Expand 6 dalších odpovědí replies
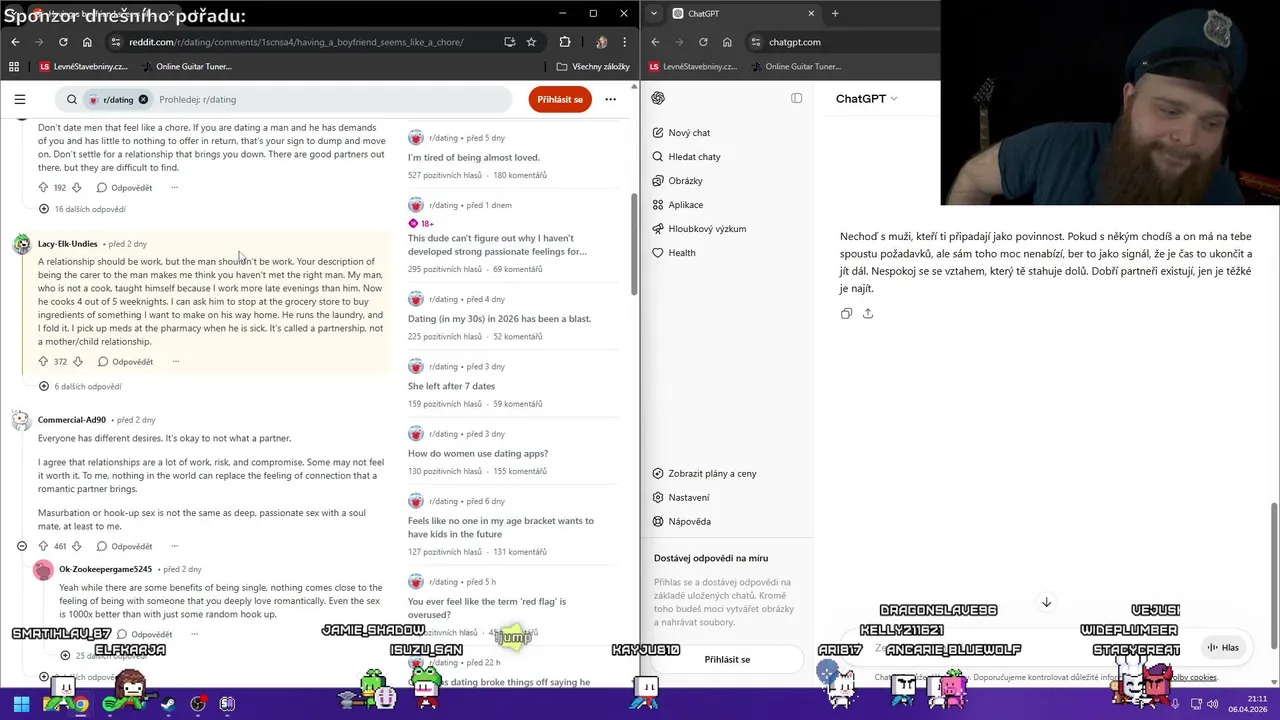 80,386
